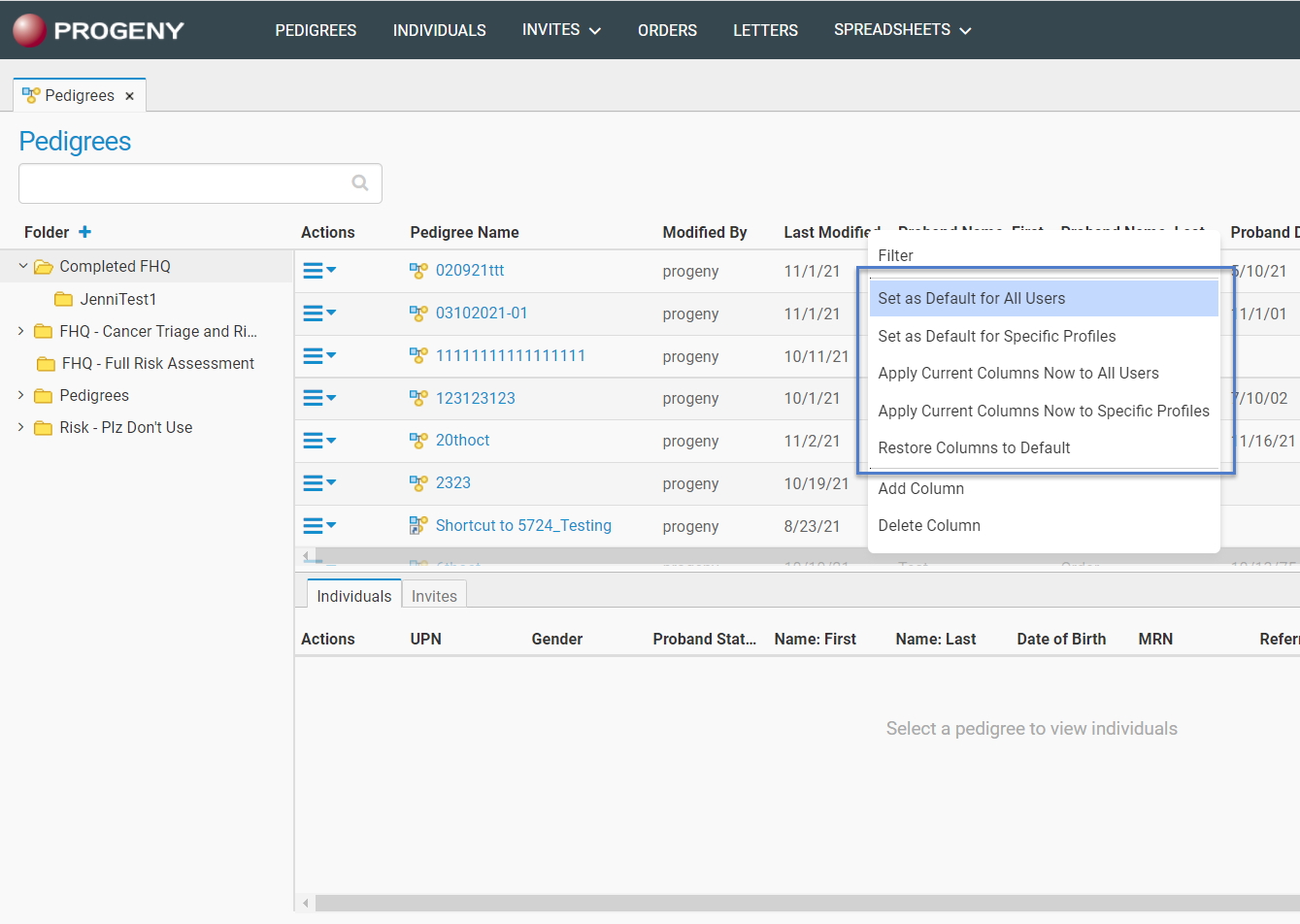Add a new folder with plus icon
Image resolution: width=1300 pixels, height=924 pixels.
(x=85, y=232)
